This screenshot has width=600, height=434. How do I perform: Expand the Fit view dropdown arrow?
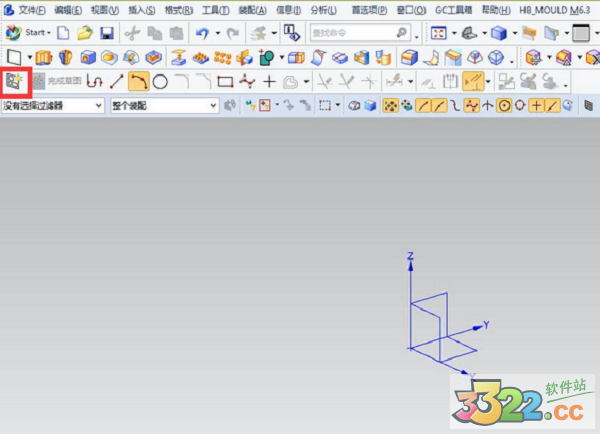454,33
